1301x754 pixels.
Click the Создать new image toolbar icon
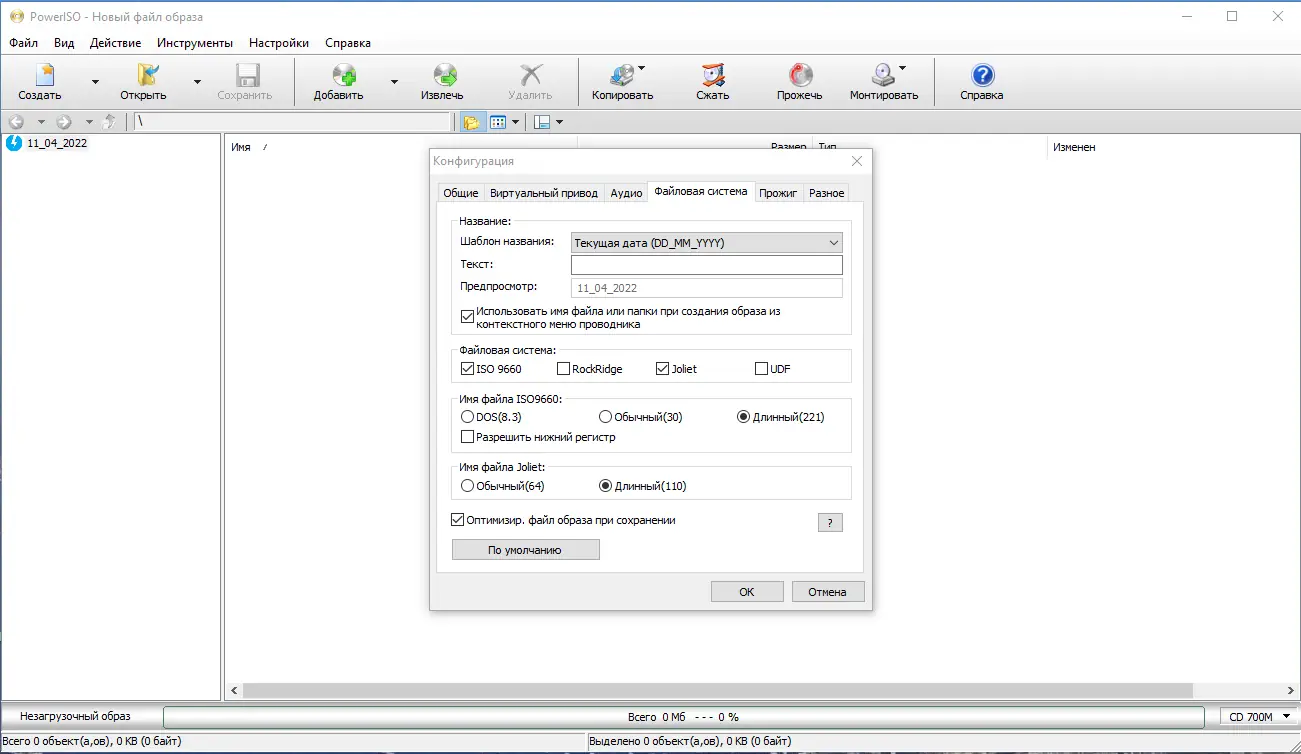[x=44, y=76]
